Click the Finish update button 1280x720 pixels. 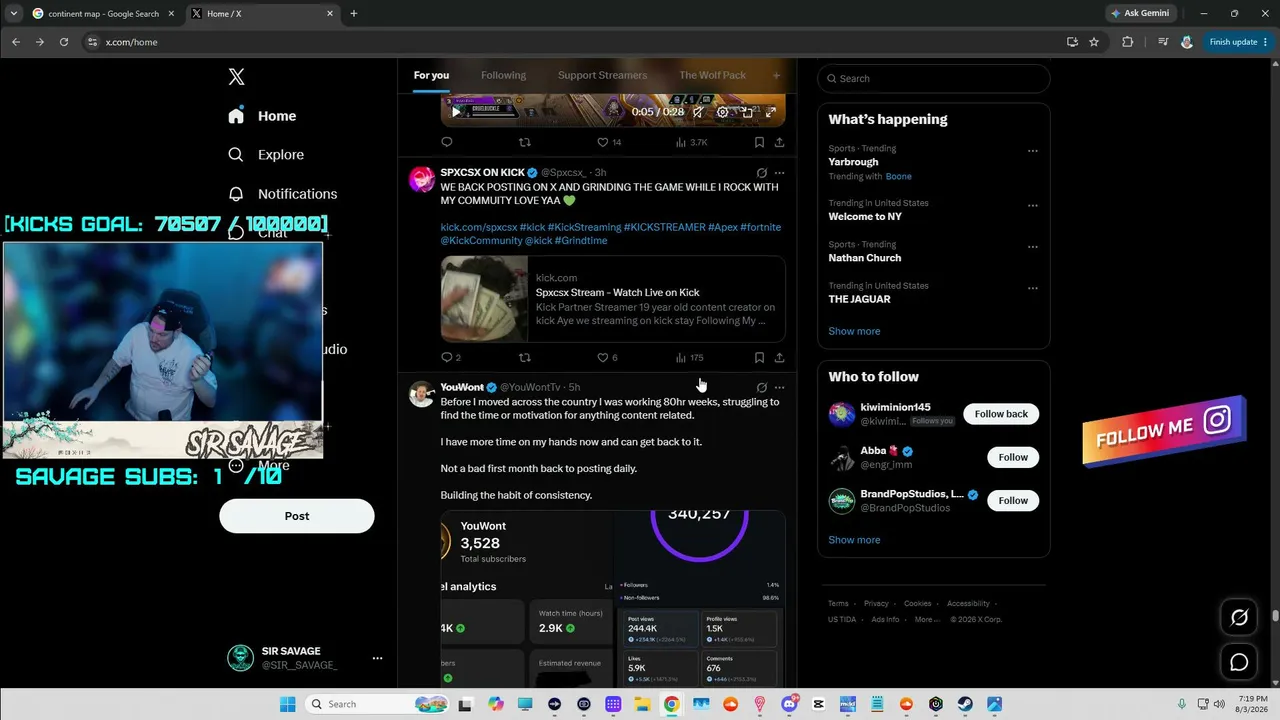tap(1237, 42)
